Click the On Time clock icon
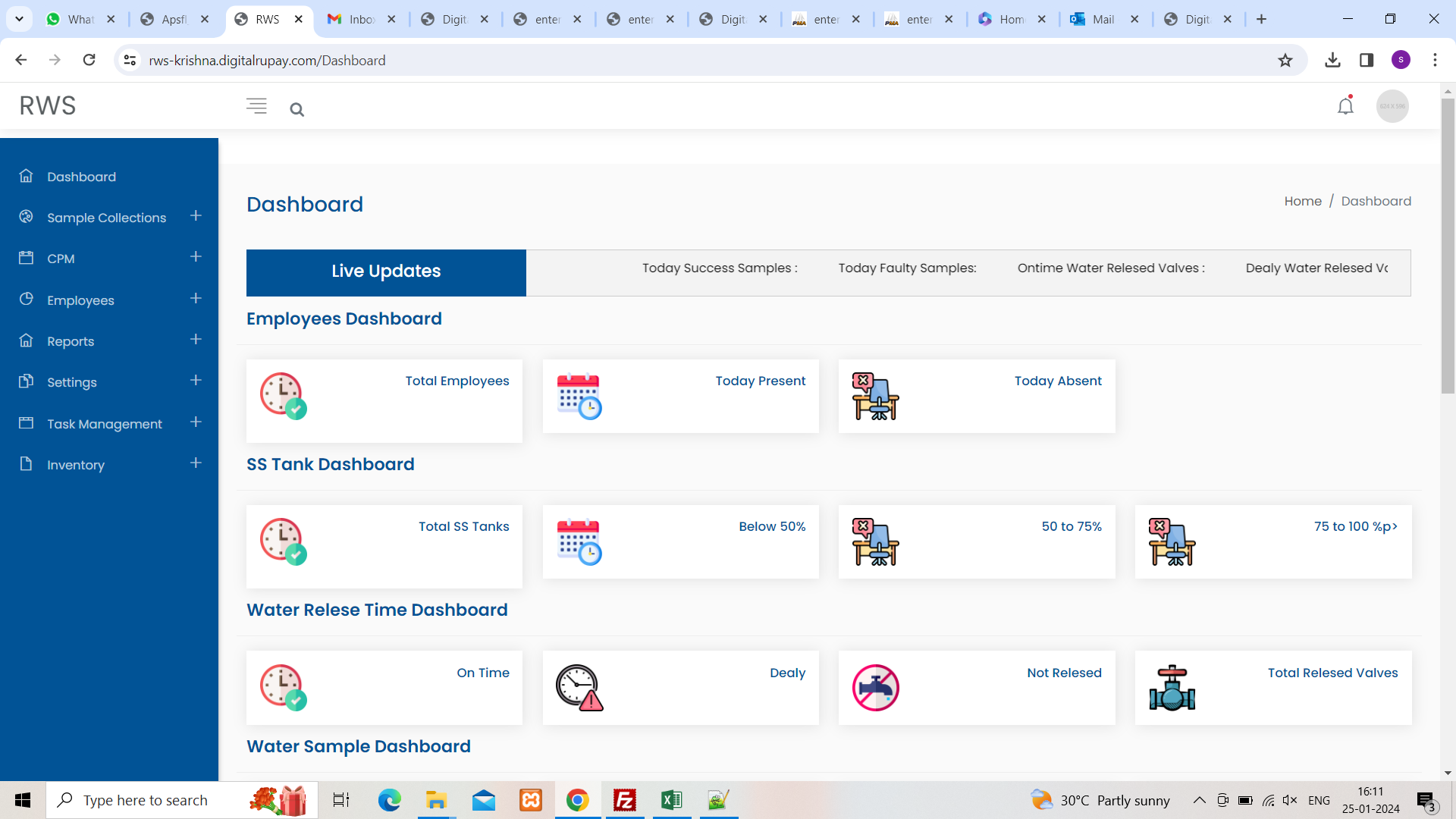Image resolution: width=1456 pixels, height=819 pixels. pyautogui.click(x=283, y=687)
